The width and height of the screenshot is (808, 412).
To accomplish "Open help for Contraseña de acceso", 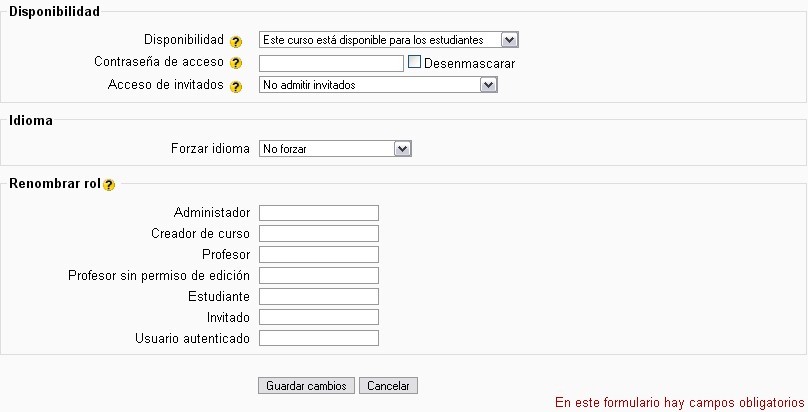I will 236,64.
